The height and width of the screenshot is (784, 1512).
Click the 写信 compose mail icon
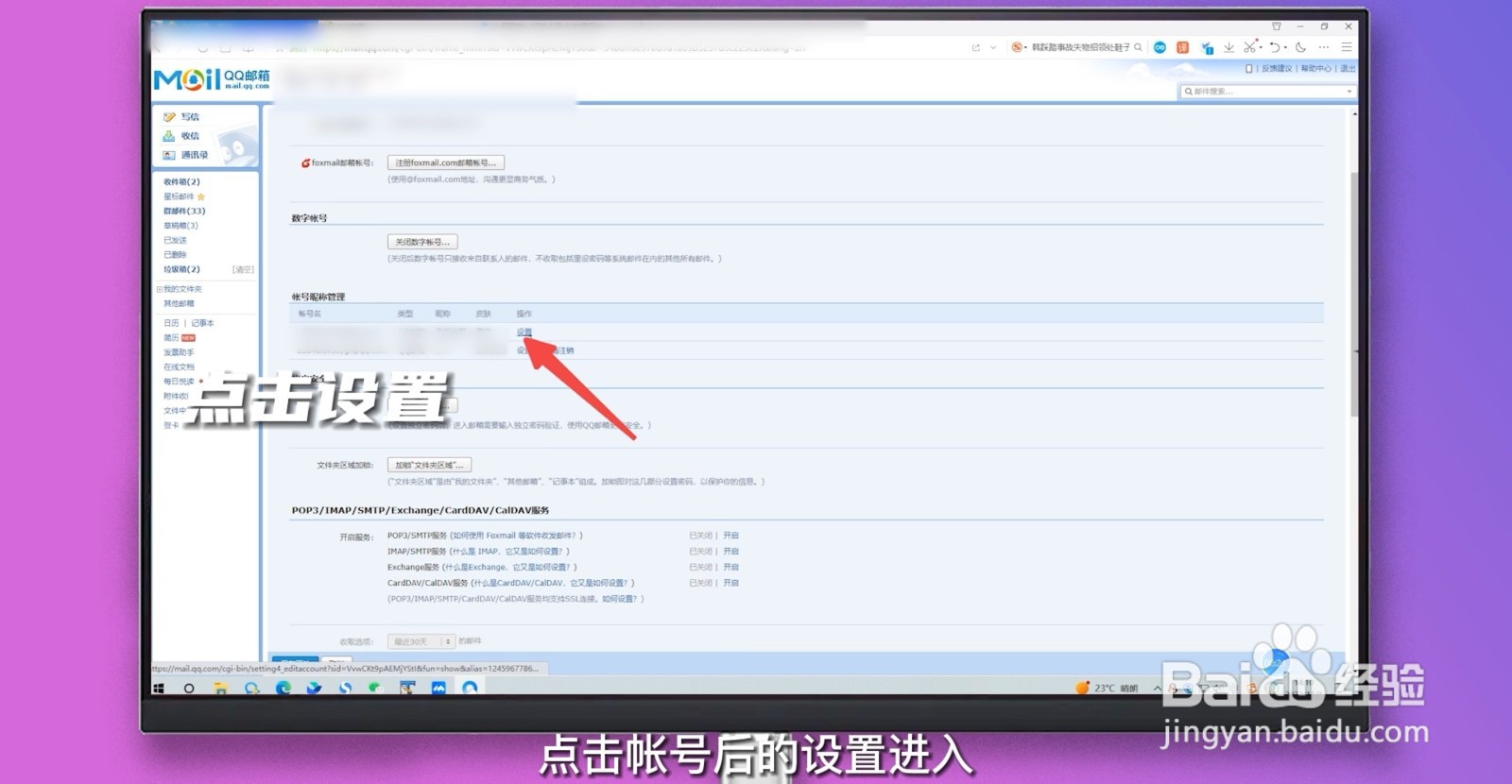pyautogui.click(x=170, y=117)
